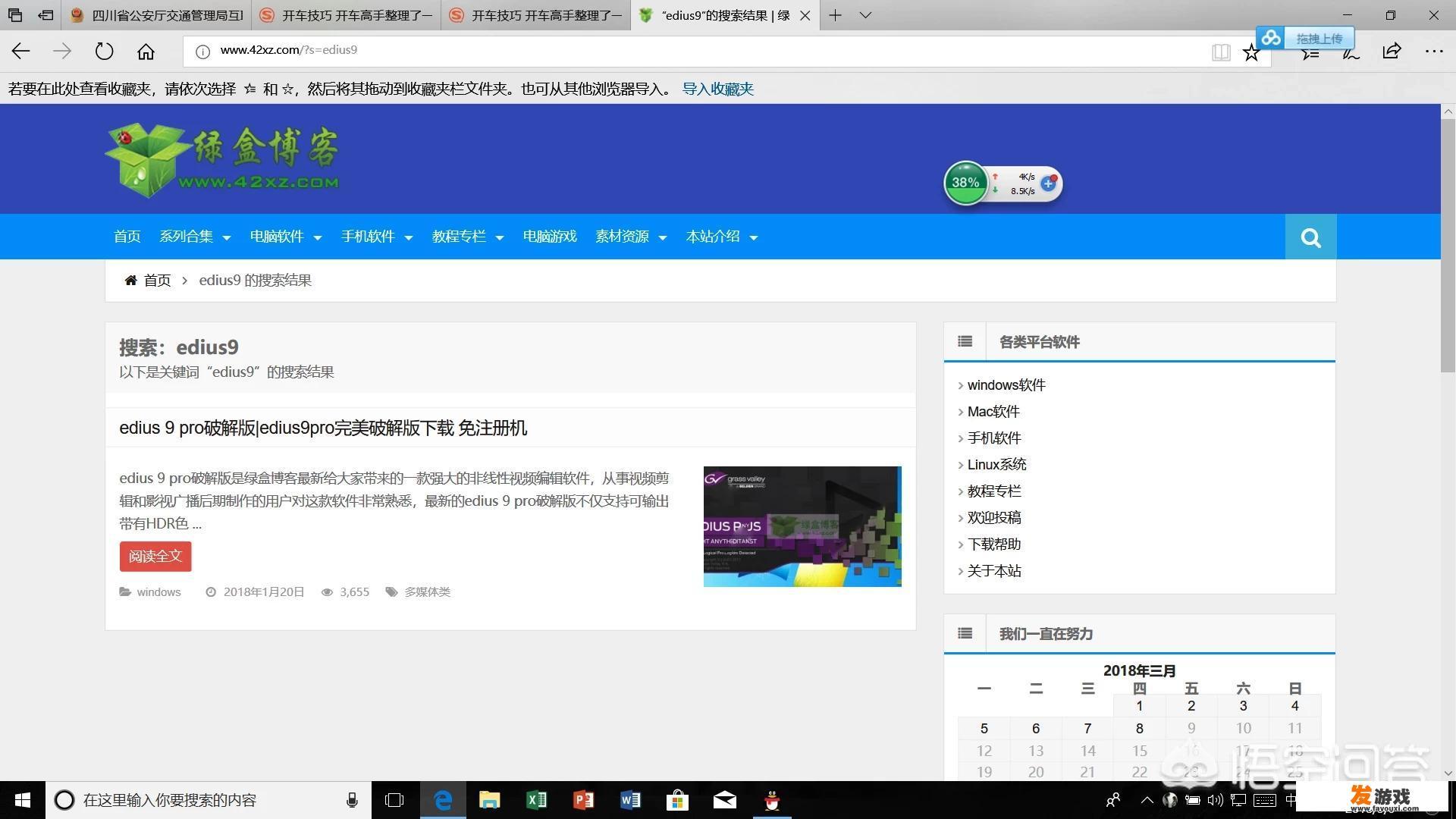
Task: Switch to the second driving tips tab
Action: pos(347,15)
